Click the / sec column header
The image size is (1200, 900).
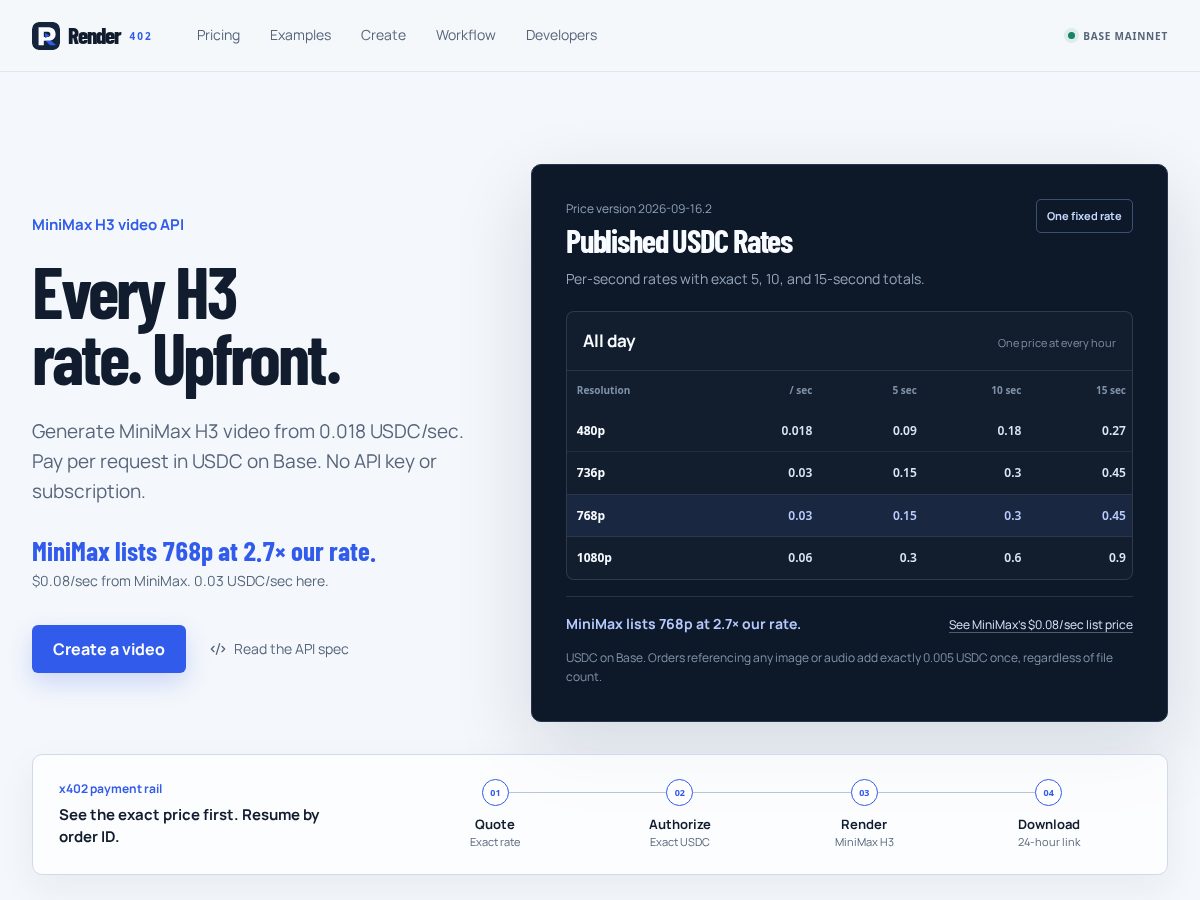(801, 390)
